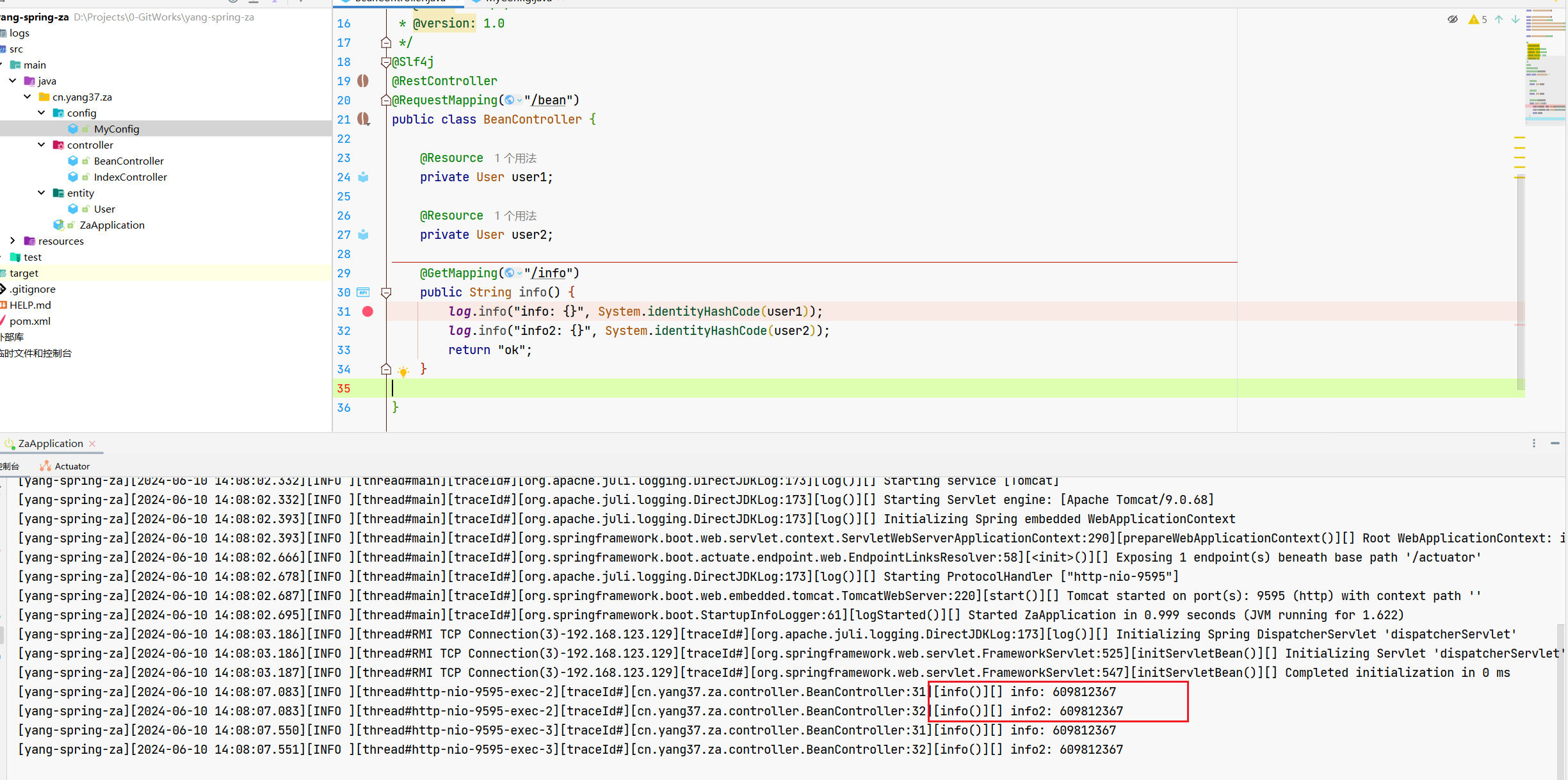Collapse the controller package

tap(42, 145)
